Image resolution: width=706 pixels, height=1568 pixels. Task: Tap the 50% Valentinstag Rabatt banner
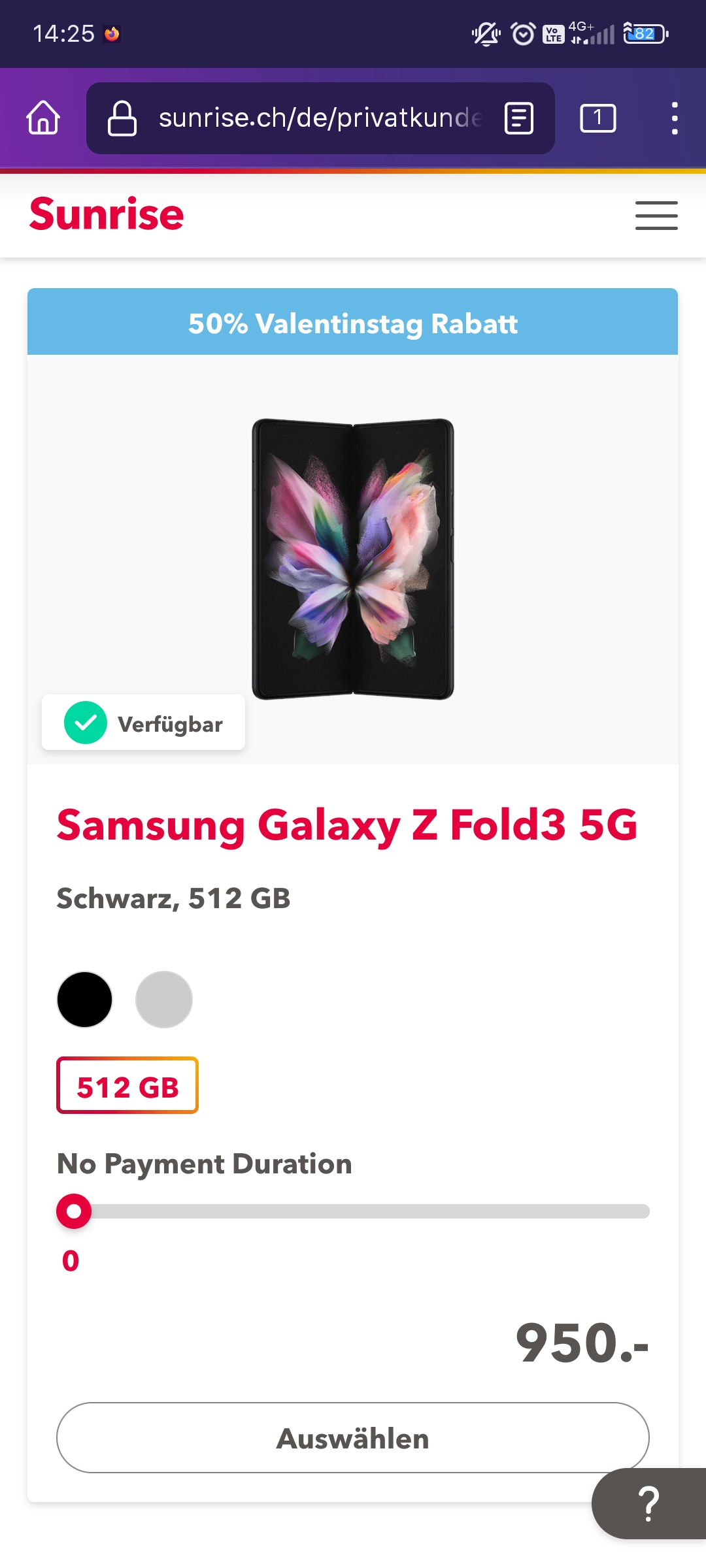point(353,323)
